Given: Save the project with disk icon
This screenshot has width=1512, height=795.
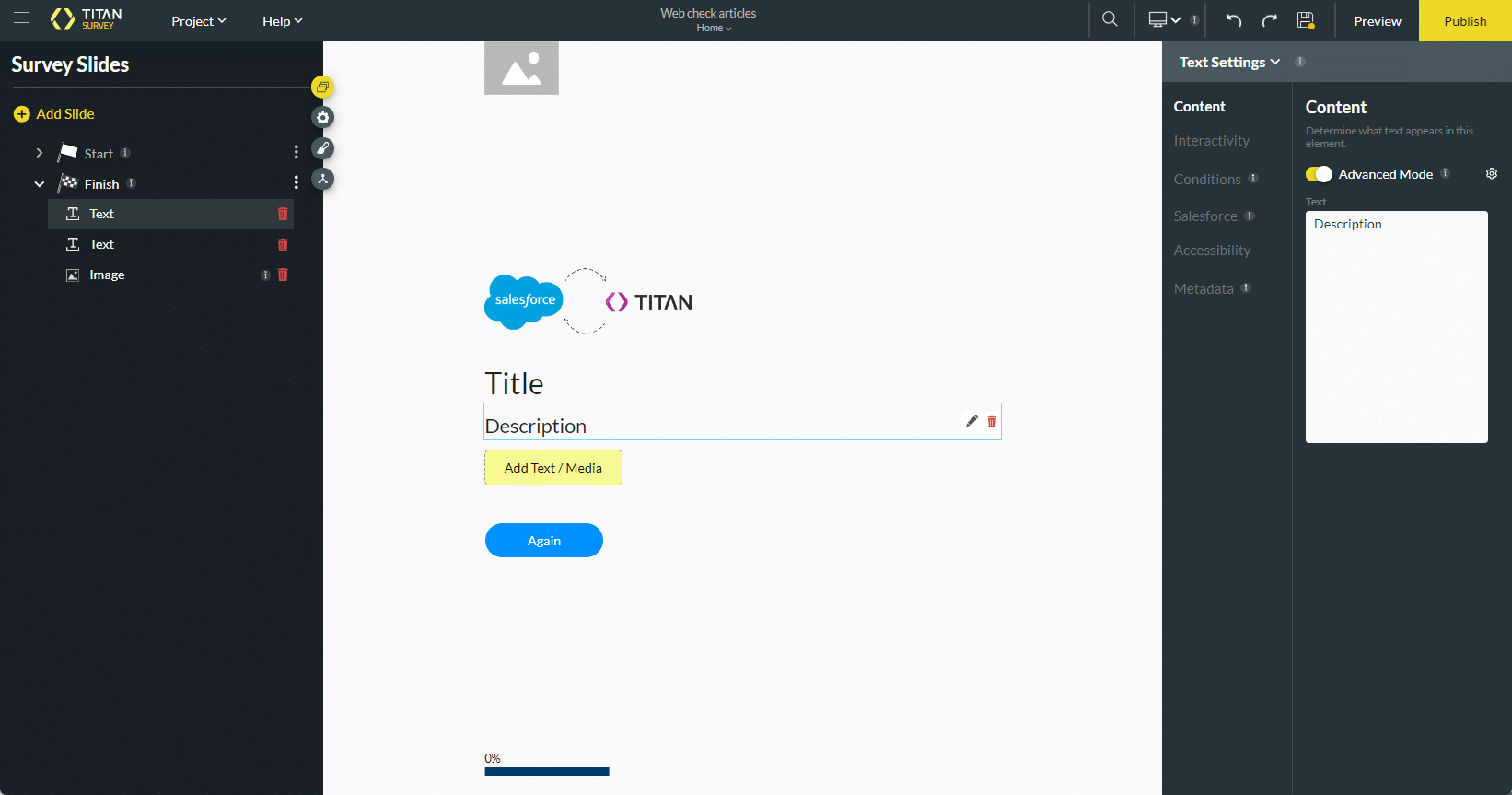Looking at the screenshot, I should pyautogui.click(x=1306, y=20).
